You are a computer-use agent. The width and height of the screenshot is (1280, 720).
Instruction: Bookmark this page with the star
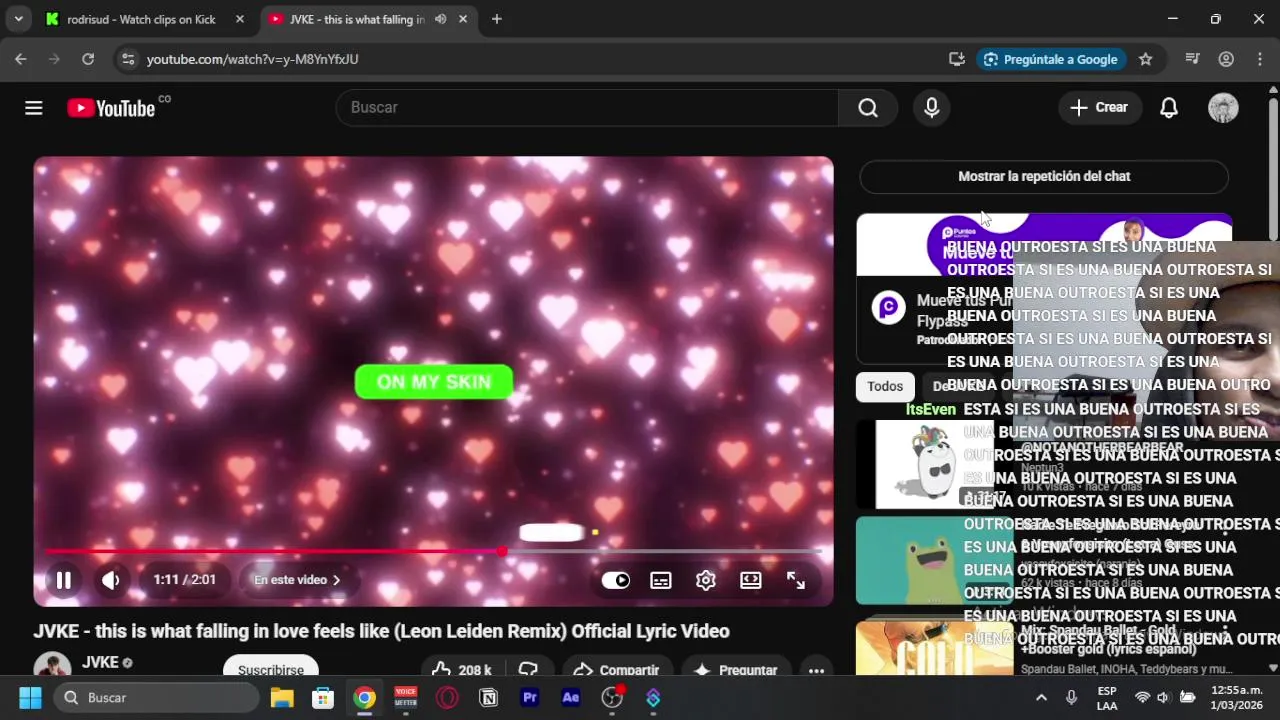tap(1146, 59)
